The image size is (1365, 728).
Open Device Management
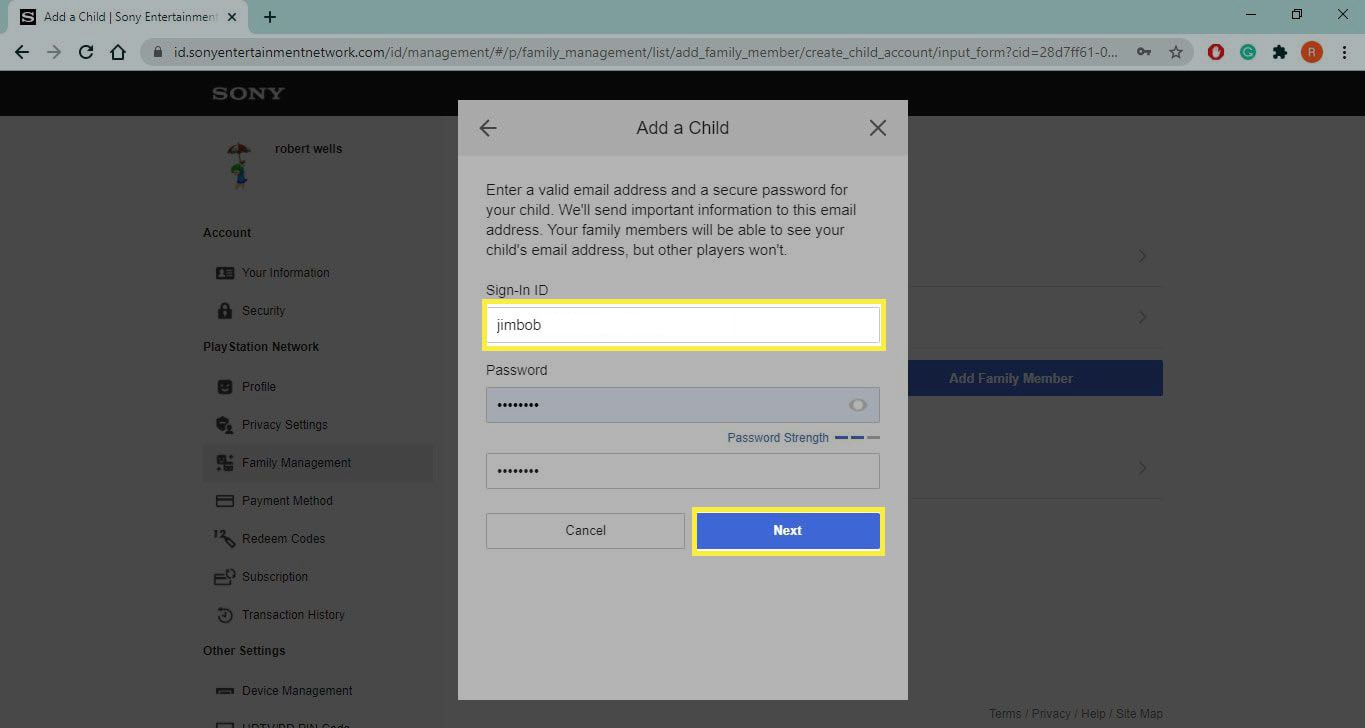coord(297,691)
